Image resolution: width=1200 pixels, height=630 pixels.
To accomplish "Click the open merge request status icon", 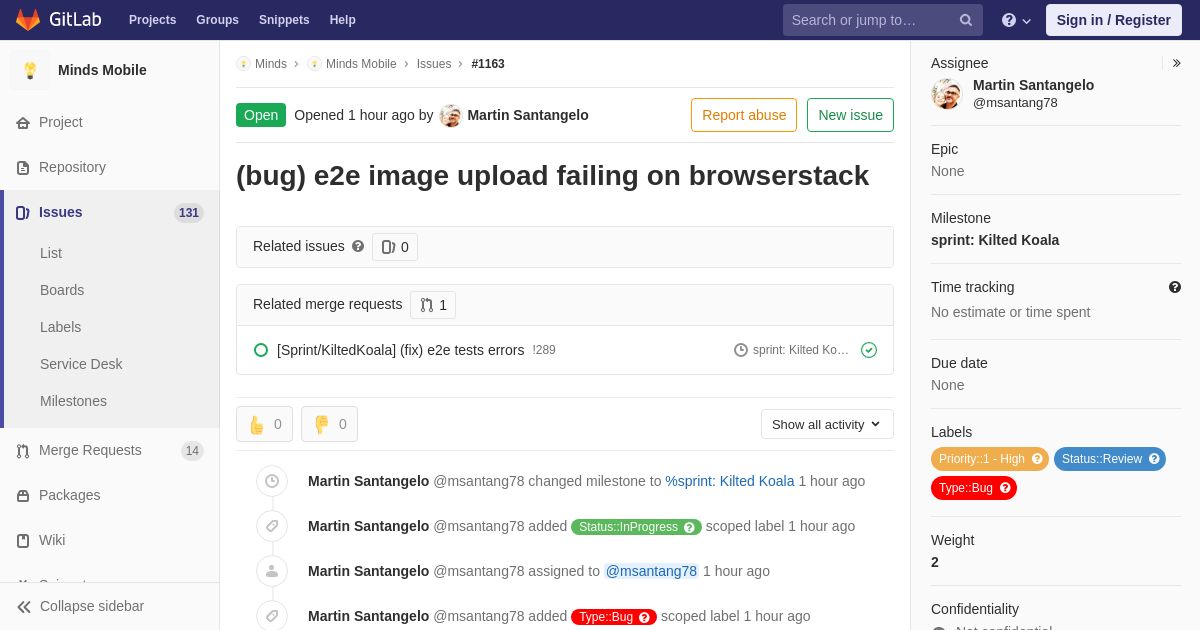I will [x=261, y=350].
